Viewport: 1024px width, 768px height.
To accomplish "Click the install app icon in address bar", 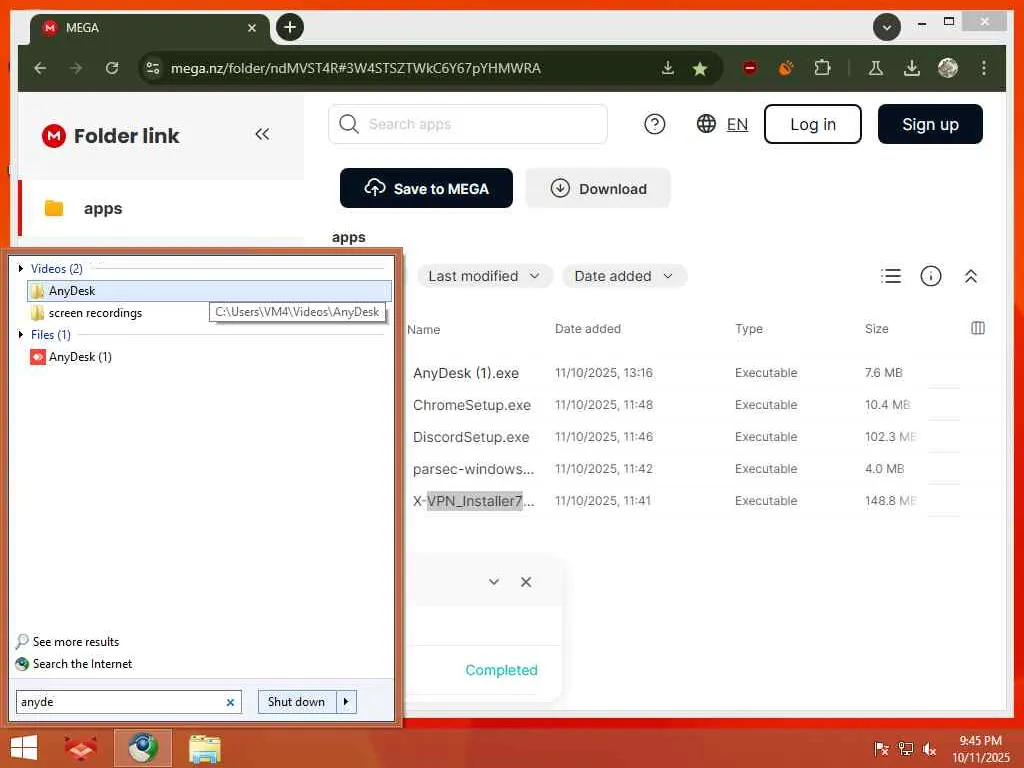I will coord(667,68).
